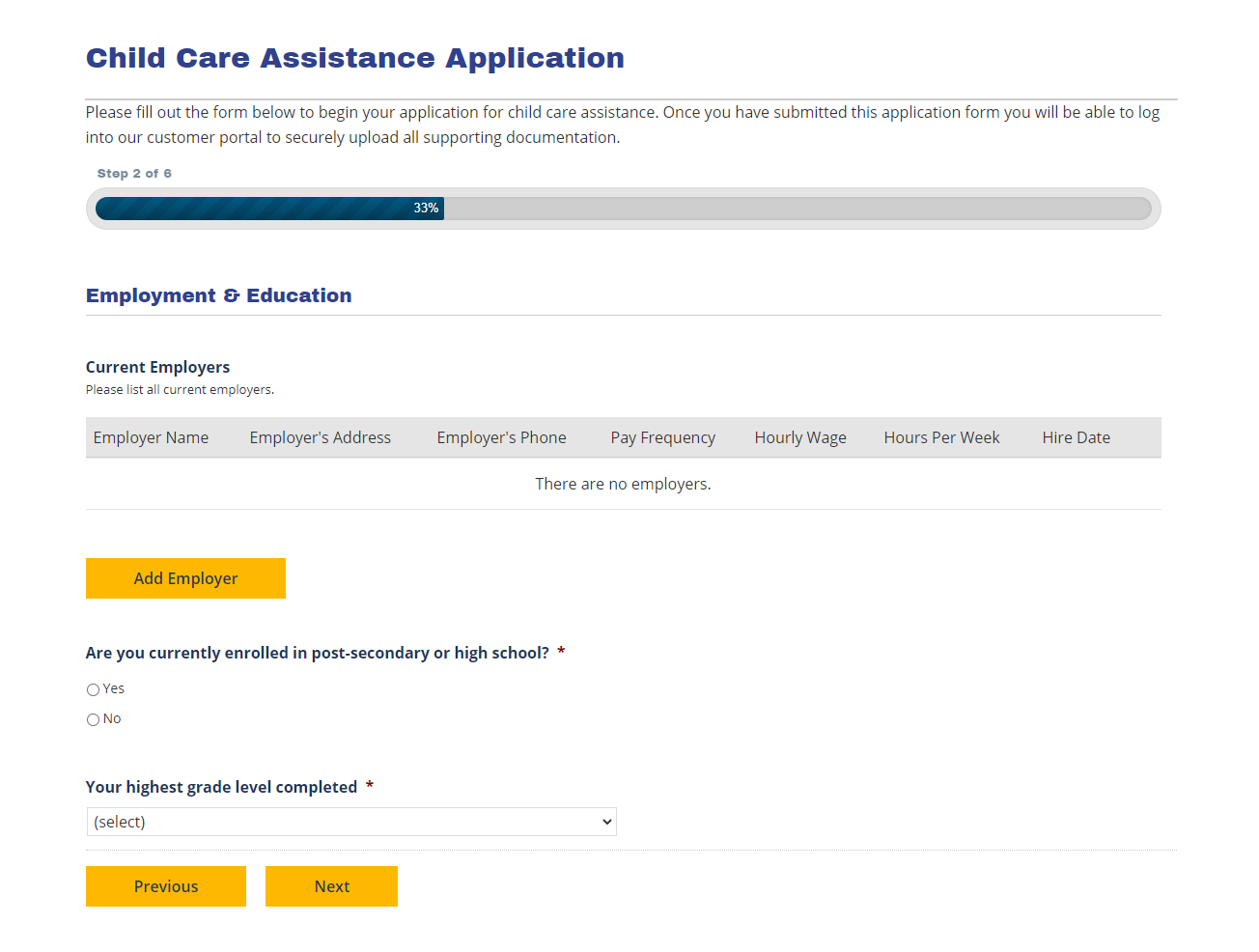Click the 'There are no employers' message
This screenshot has width=1259, height=952.
pos(623,483)
